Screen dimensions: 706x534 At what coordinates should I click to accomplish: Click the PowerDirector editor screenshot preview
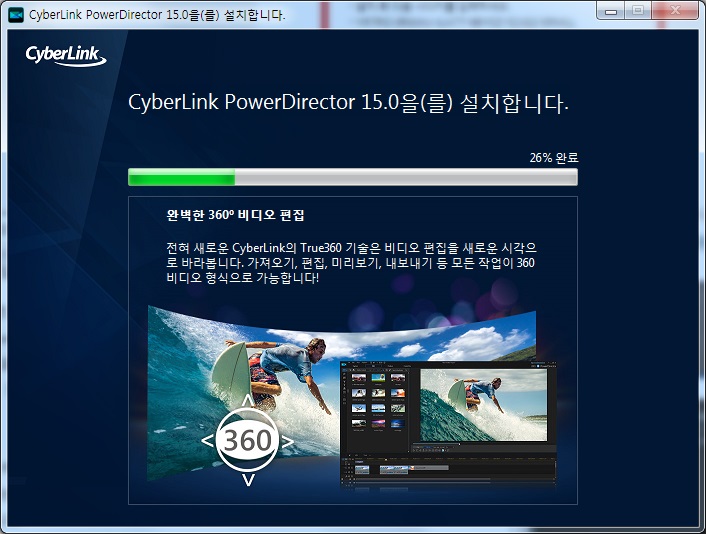tap(448, 423)
